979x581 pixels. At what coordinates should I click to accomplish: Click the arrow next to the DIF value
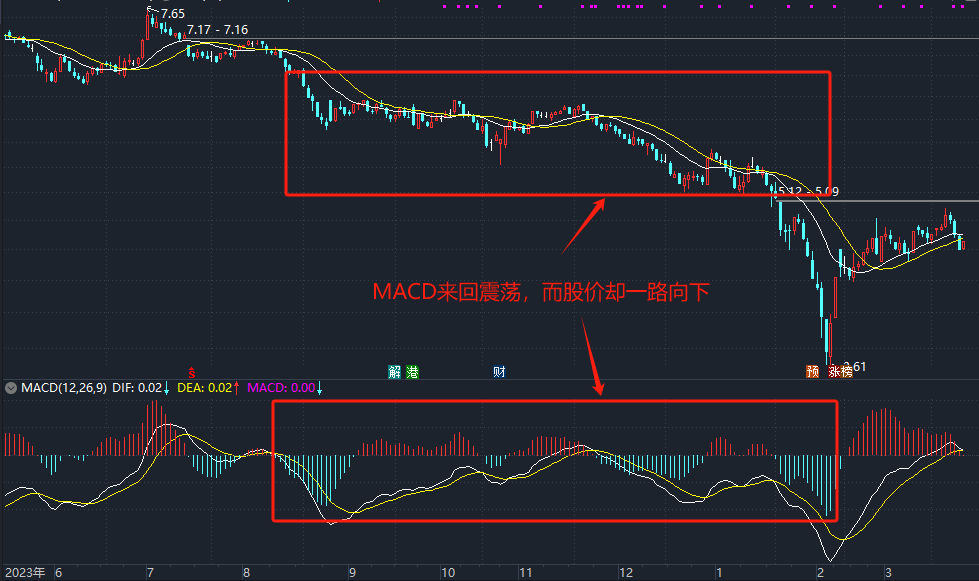click(166, 387)
